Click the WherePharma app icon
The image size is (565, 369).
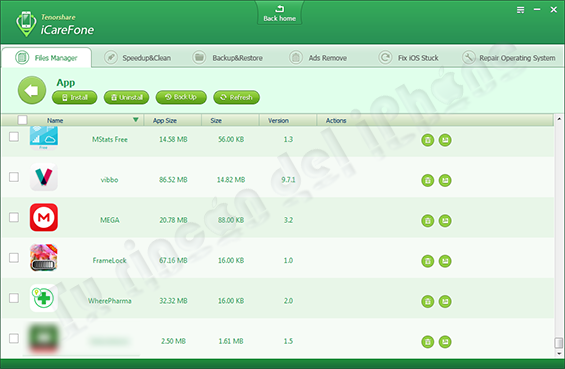44,298
